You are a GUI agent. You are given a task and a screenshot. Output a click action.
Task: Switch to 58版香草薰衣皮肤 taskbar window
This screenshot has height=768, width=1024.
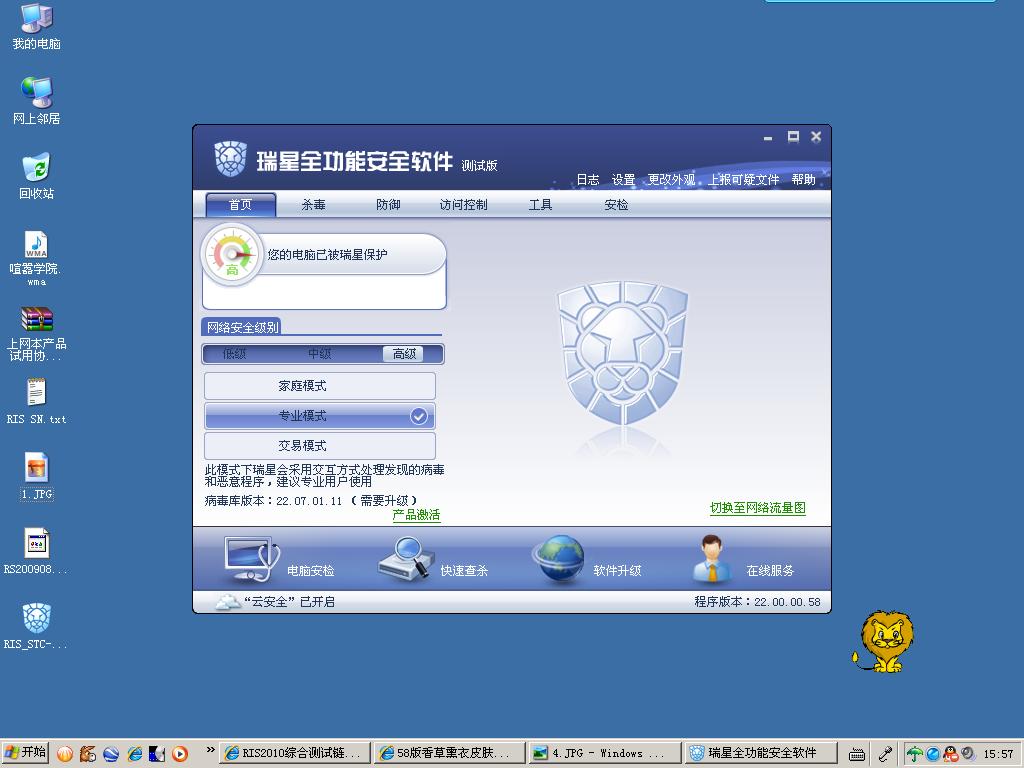pyautogui.click(x=449, y=754)
